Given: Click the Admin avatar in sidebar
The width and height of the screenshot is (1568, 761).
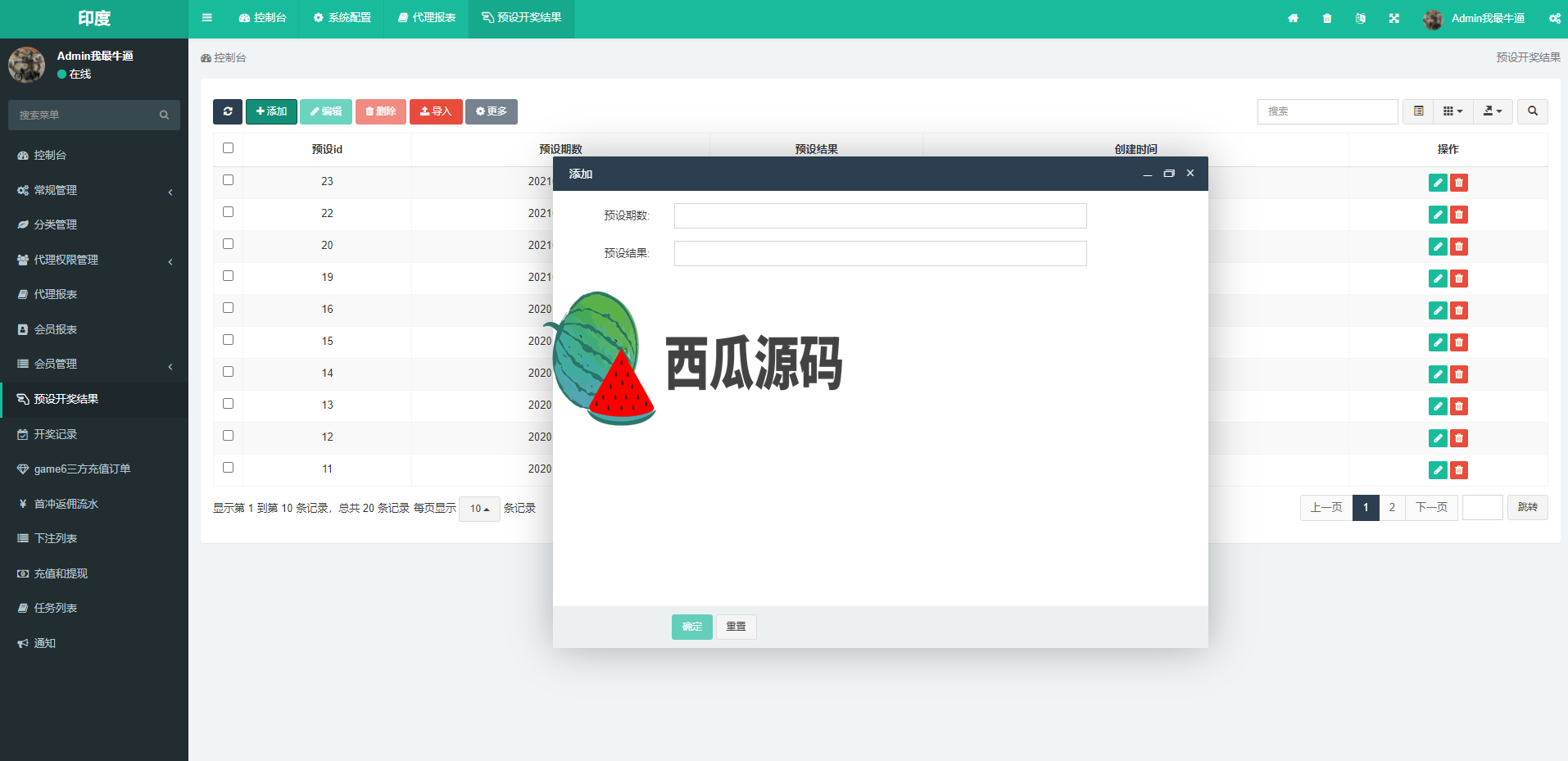Looking at the screenshot, I should (x=27, y=64).
